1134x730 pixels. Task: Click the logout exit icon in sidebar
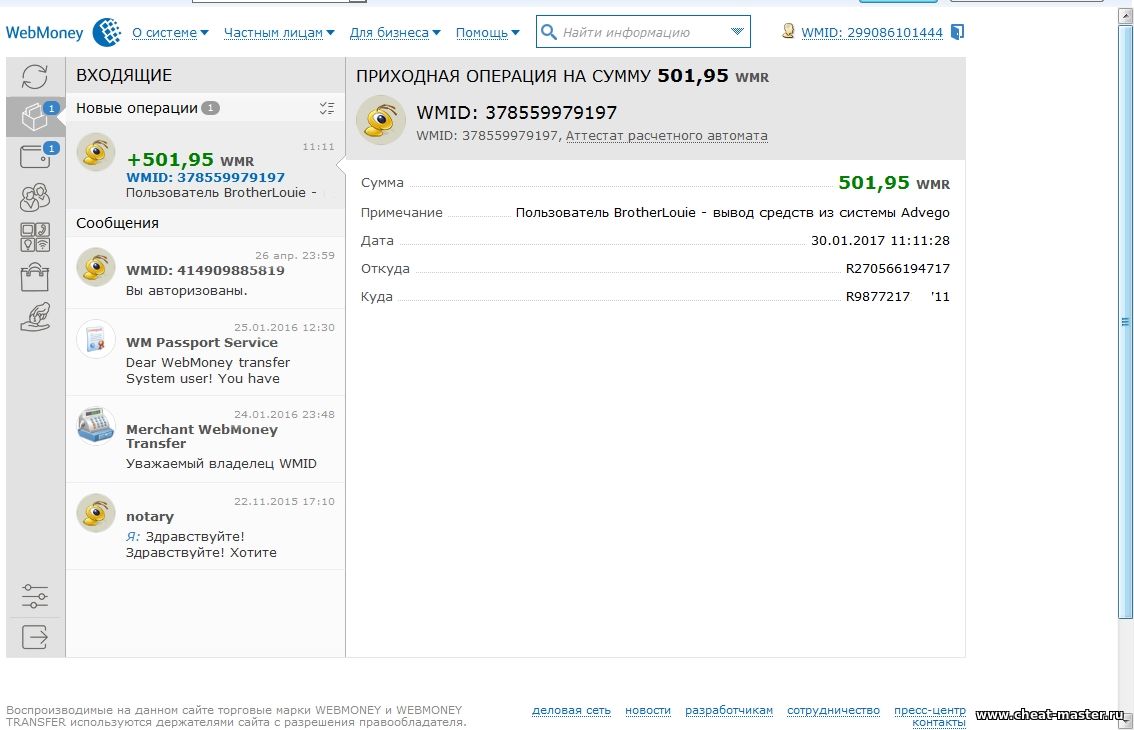point(35,637)
